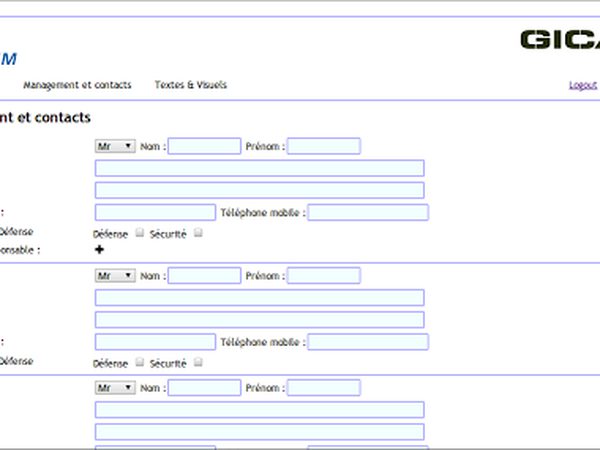Open the Mr title dropdown in first contact
This screenshot has width=600, height=450.
[x=115, y=146]
